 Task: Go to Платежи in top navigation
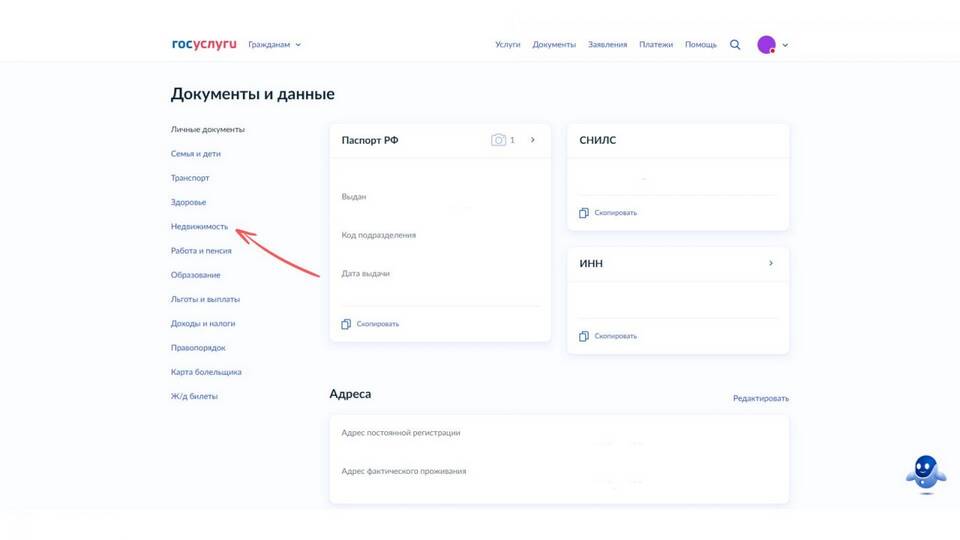[656, 45]
